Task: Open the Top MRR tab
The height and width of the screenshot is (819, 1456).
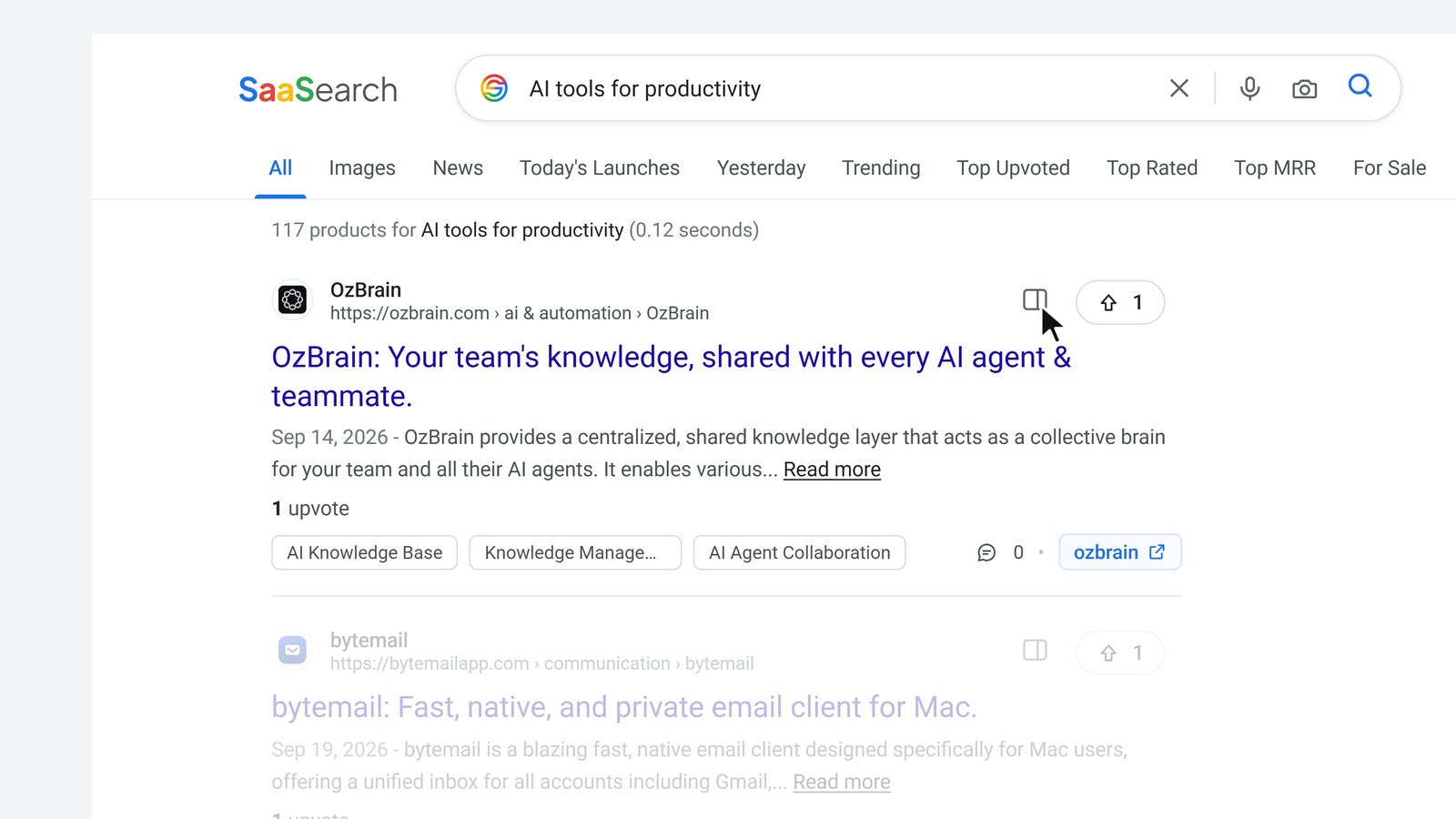Action: 1275,168
